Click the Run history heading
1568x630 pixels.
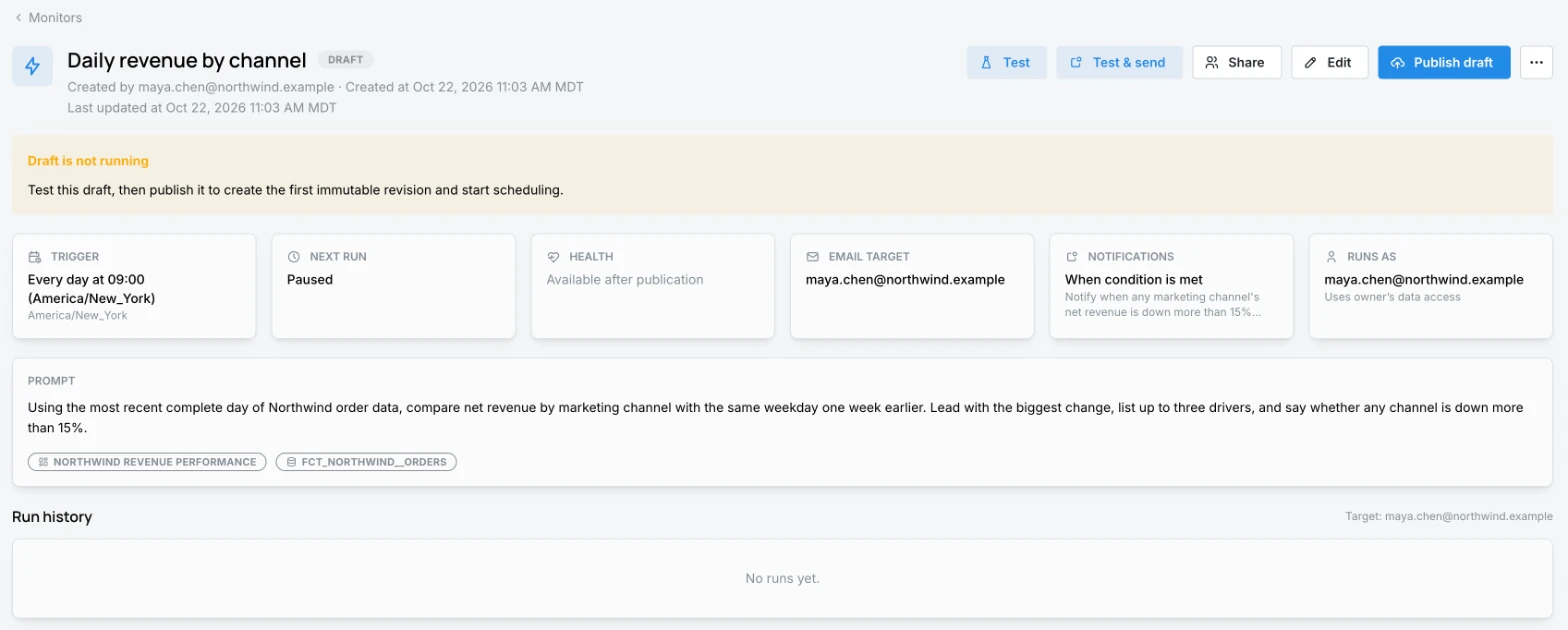(52, 517)
